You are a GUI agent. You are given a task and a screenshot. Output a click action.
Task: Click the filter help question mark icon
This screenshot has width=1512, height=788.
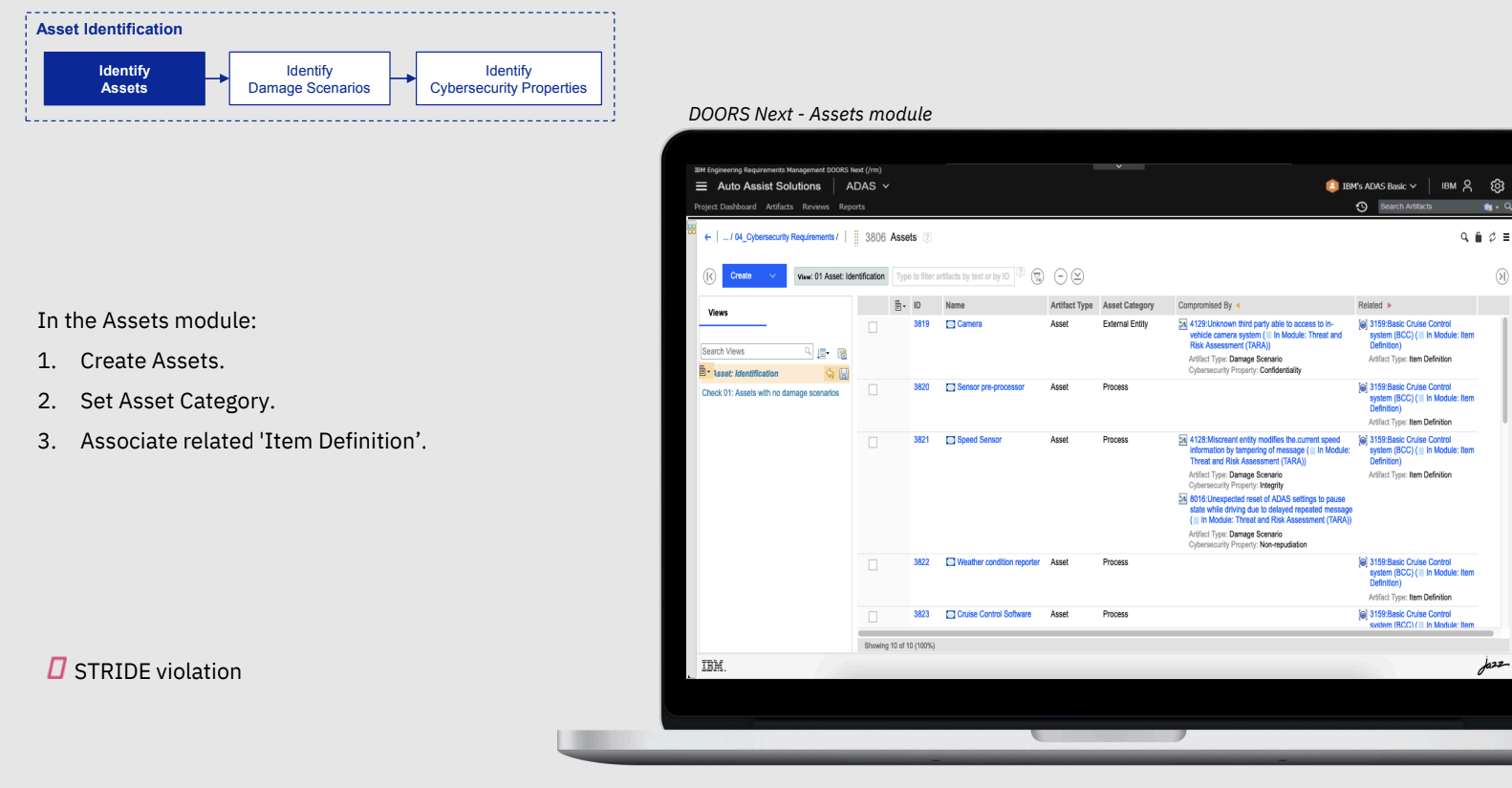pyautogui.click(x=1020, y=273)
